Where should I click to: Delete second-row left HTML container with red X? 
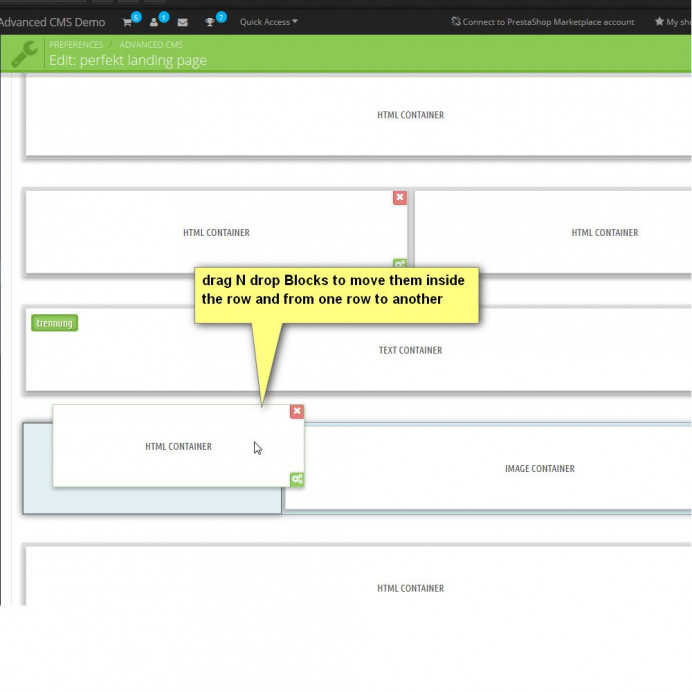400,197
